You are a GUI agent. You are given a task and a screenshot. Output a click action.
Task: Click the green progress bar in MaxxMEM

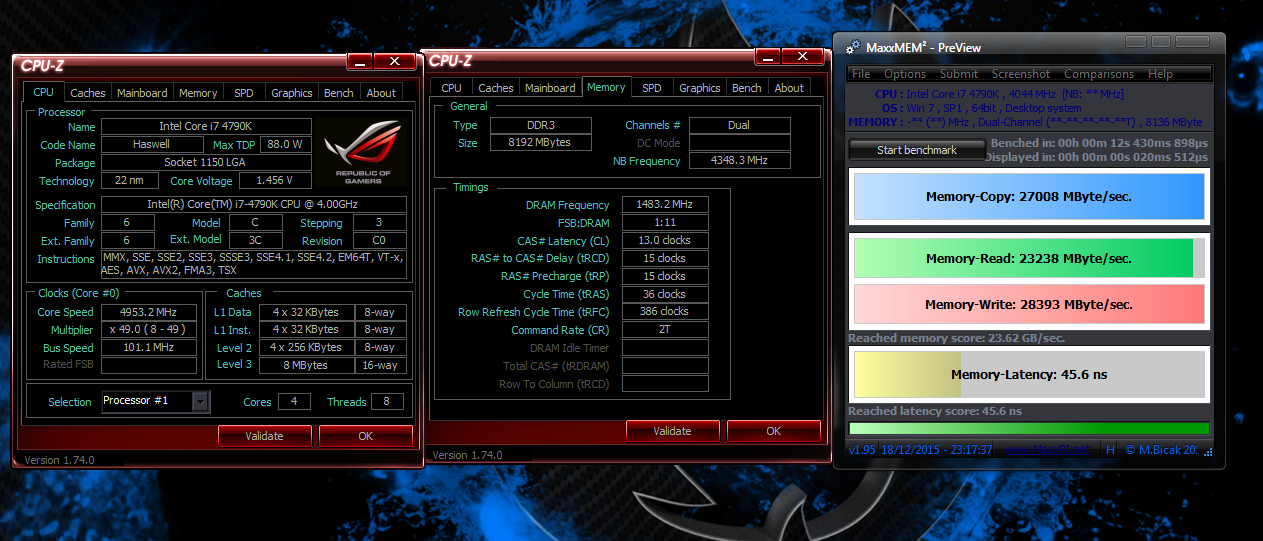coord(1029,429)
